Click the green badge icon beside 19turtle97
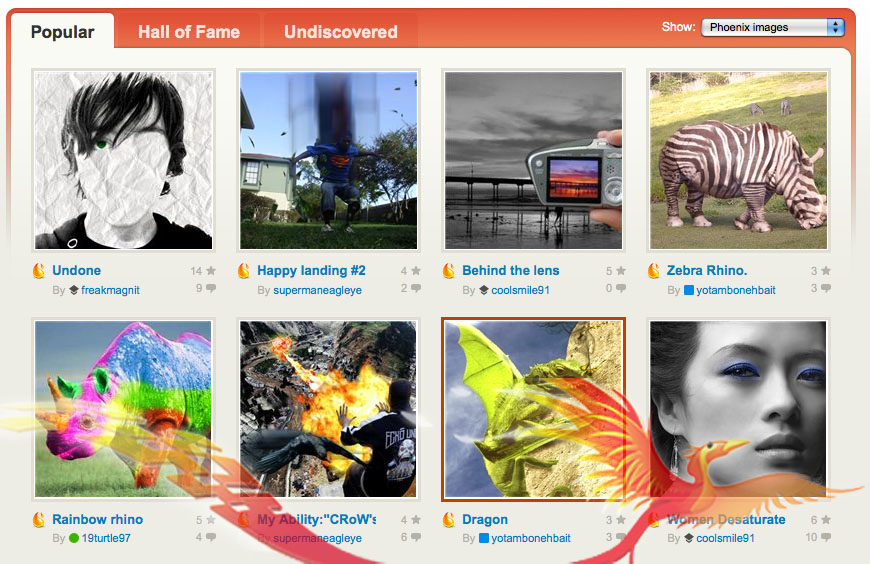 coord(74,538)
